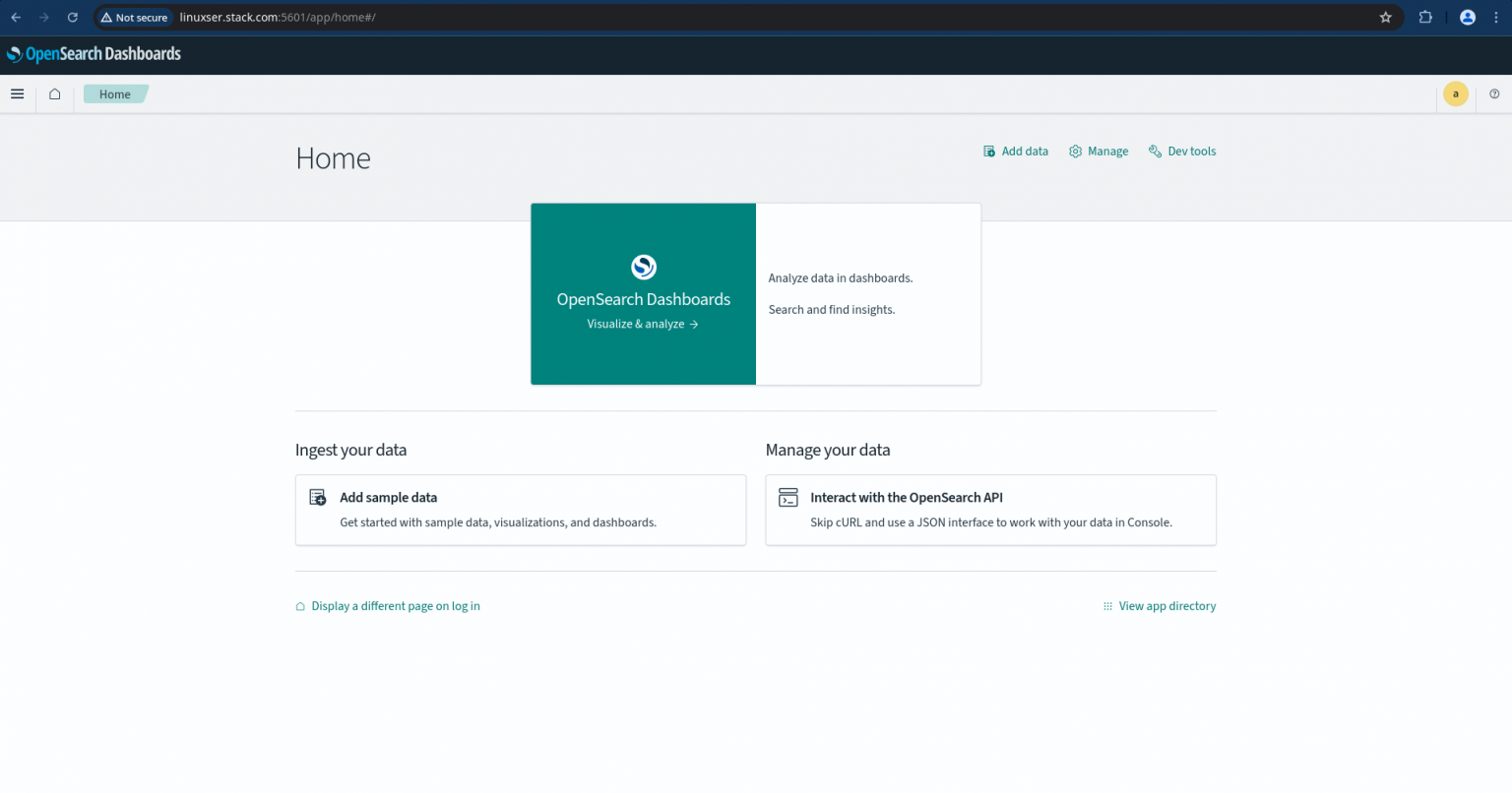Viewport: 1512px width, 793px height.
Task: Open the user avatar menu labeled 'a'
Action: coord(1455,93)
